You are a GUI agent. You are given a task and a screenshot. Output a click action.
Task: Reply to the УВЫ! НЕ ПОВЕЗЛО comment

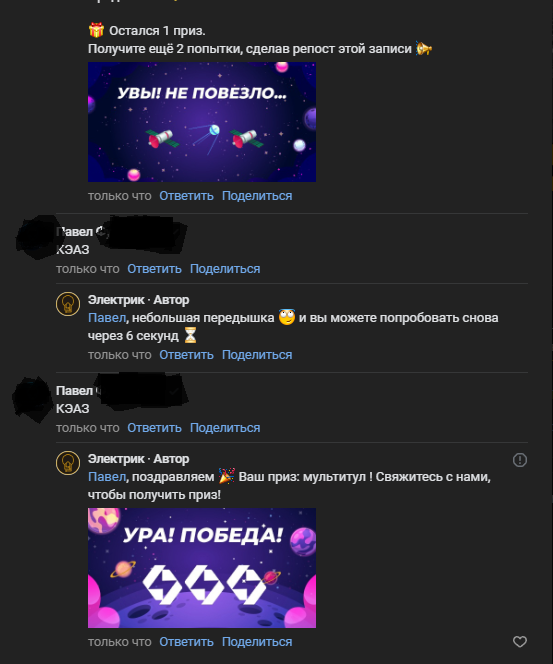[186, 196]
